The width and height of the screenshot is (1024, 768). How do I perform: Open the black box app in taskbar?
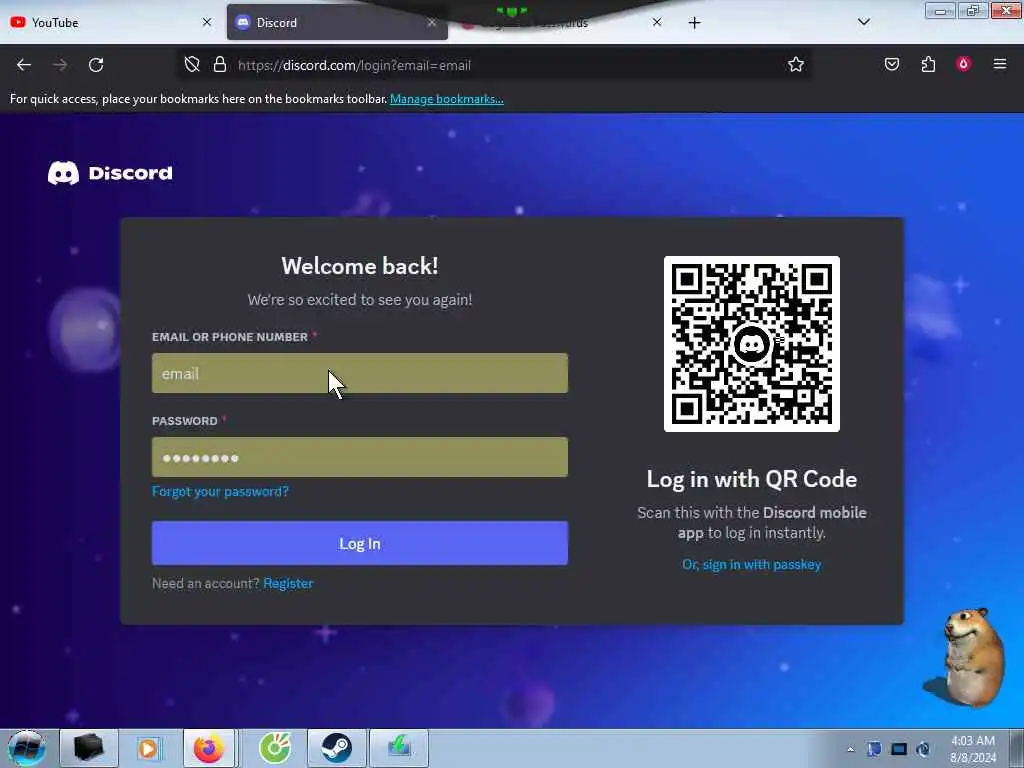89,748
